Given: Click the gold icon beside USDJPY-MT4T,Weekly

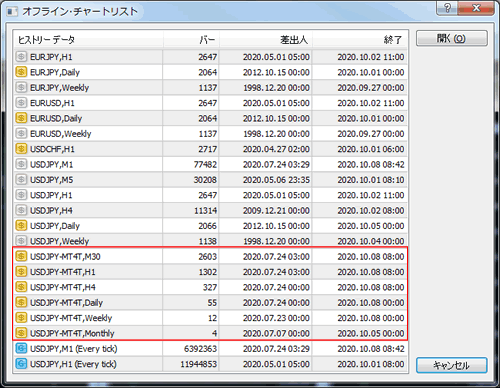Looking at the screenshot, I should [21, 318].
